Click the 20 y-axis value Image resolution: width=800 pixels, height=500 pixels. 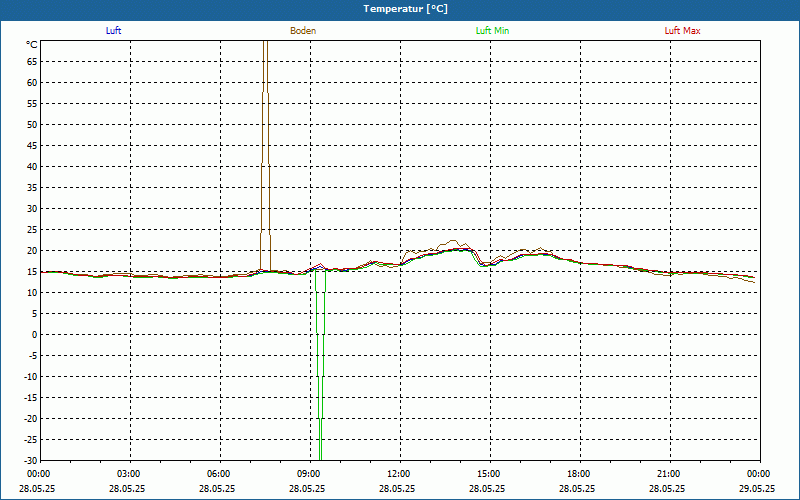[32, 251]
